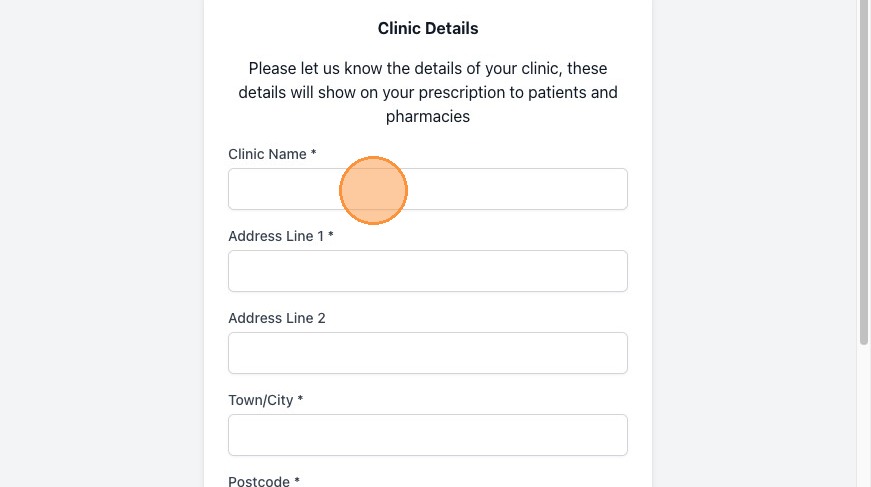
Task: Click the Clinic Details heading
Action: 428,28
